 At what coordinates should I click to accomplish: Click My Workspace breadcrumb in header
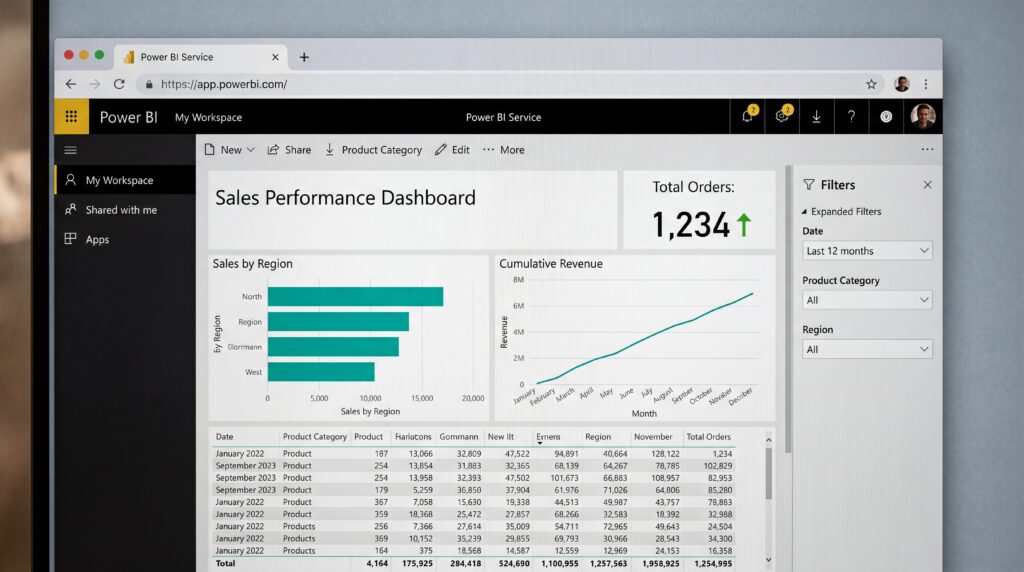click(x=208, y=118)
